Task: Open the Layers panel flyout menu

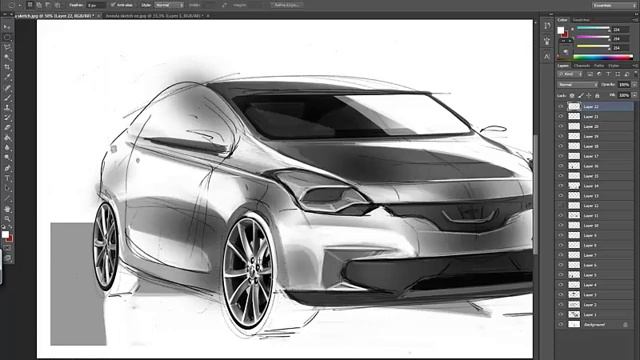Action: tap(636, 65)
